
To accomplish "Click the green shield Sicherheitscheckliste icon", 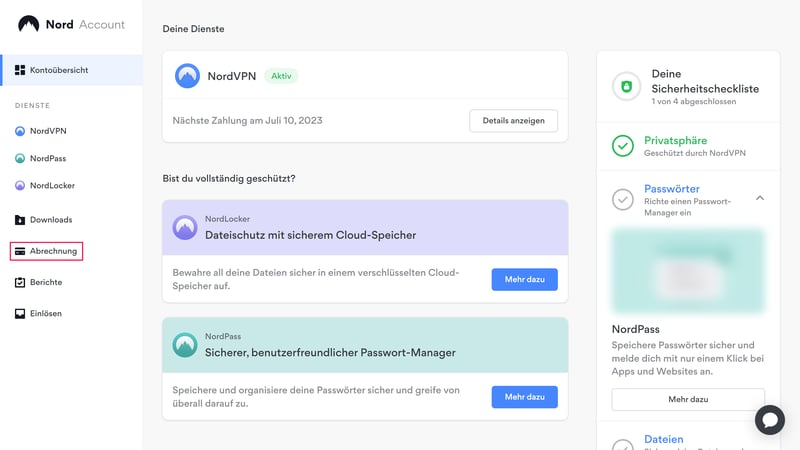I will (x=624, y=88).
